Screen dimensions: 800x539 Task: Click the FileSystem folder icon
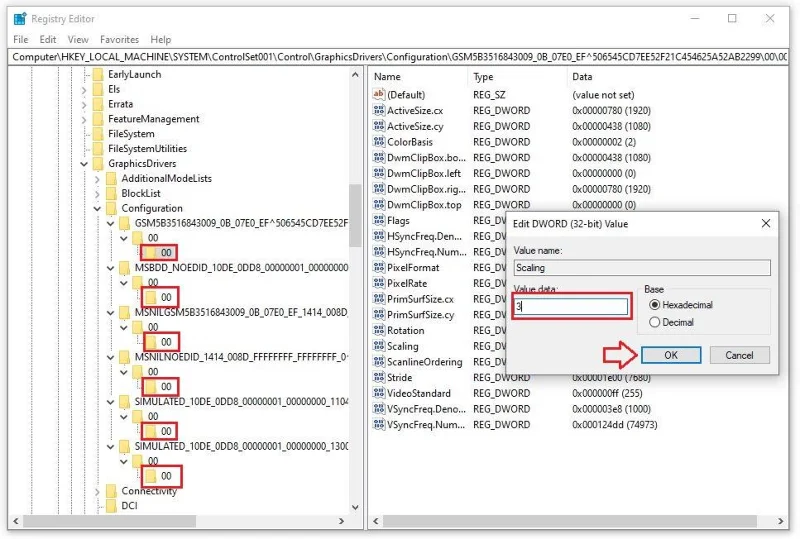pos(98,134)
